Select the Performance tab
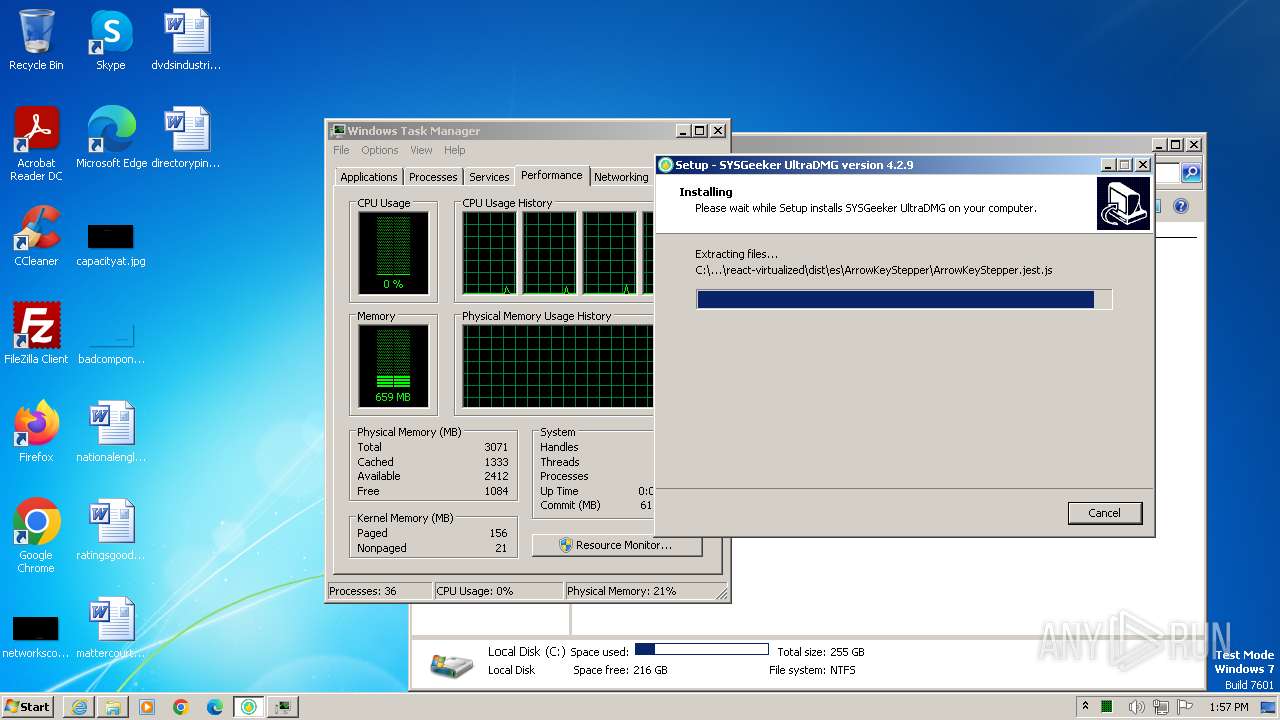 coord(552,175)
